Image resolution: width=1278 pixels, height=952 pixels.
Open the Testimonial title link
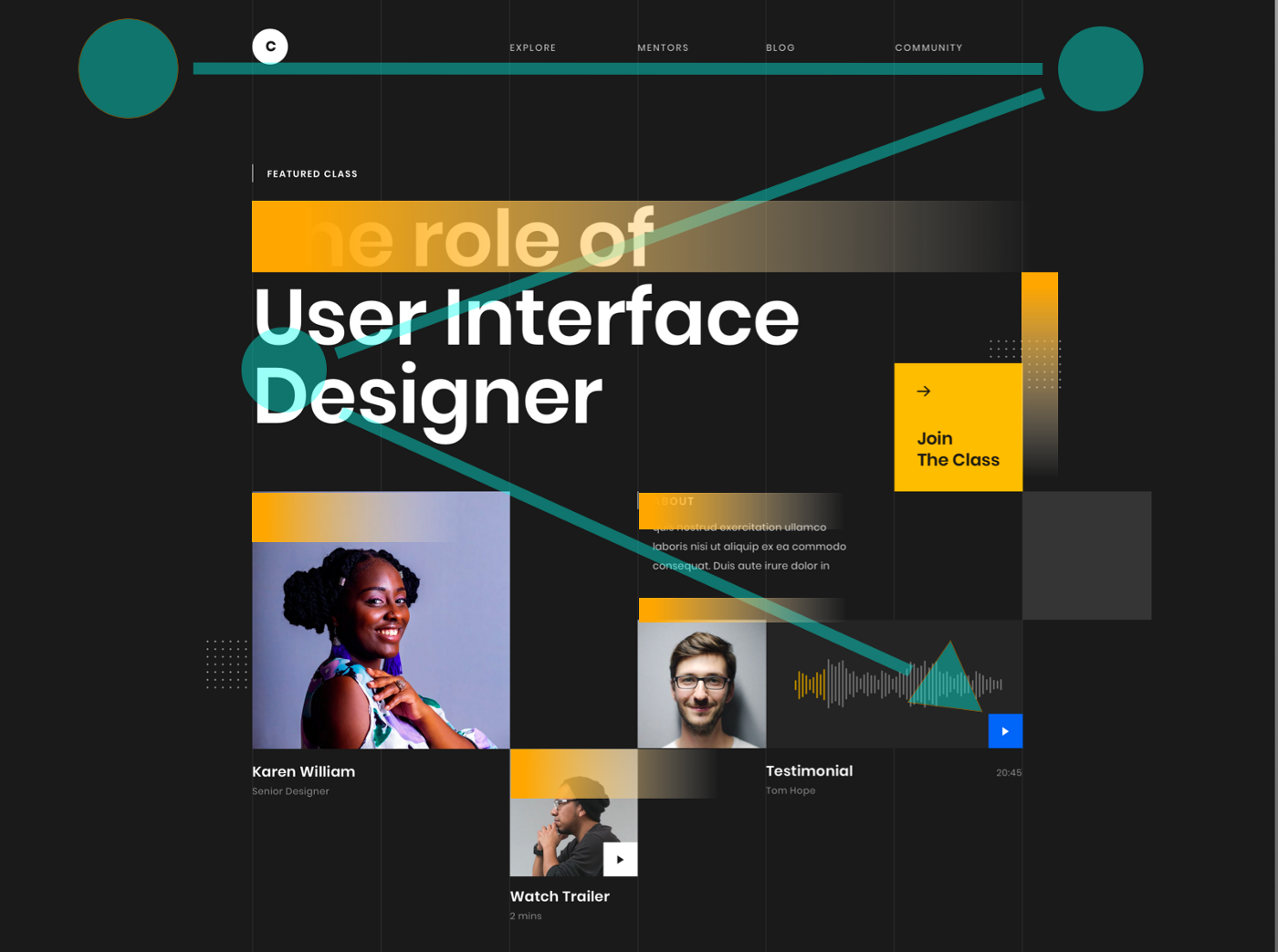pyautogui.click(x=809, y=770)
